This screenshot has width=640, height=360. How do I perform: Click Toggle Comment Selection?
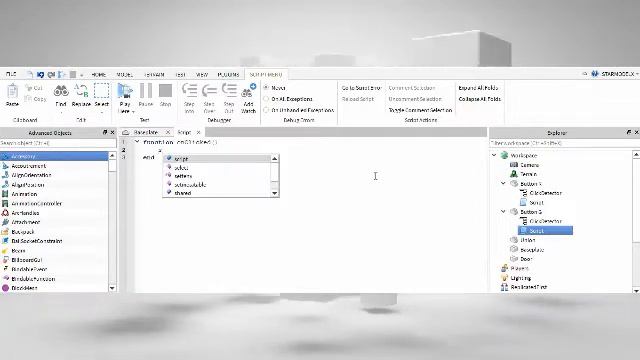coord(420,110)
